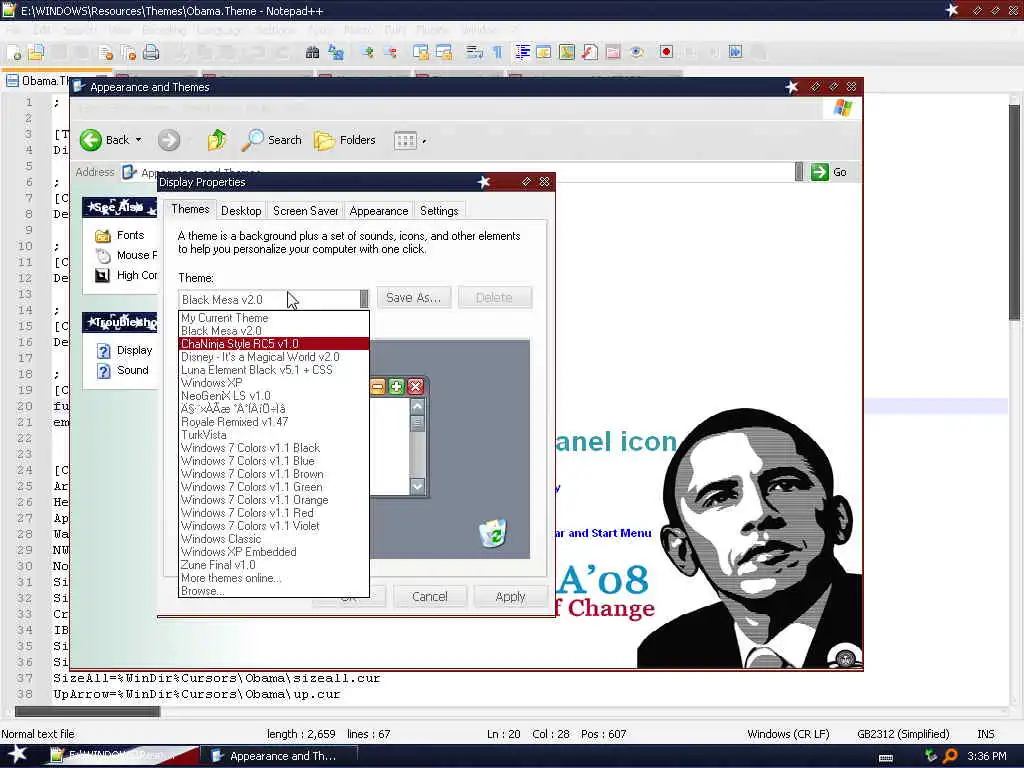Choose Windows 7 Colors v1.1 Orange

tap(274, 500)
